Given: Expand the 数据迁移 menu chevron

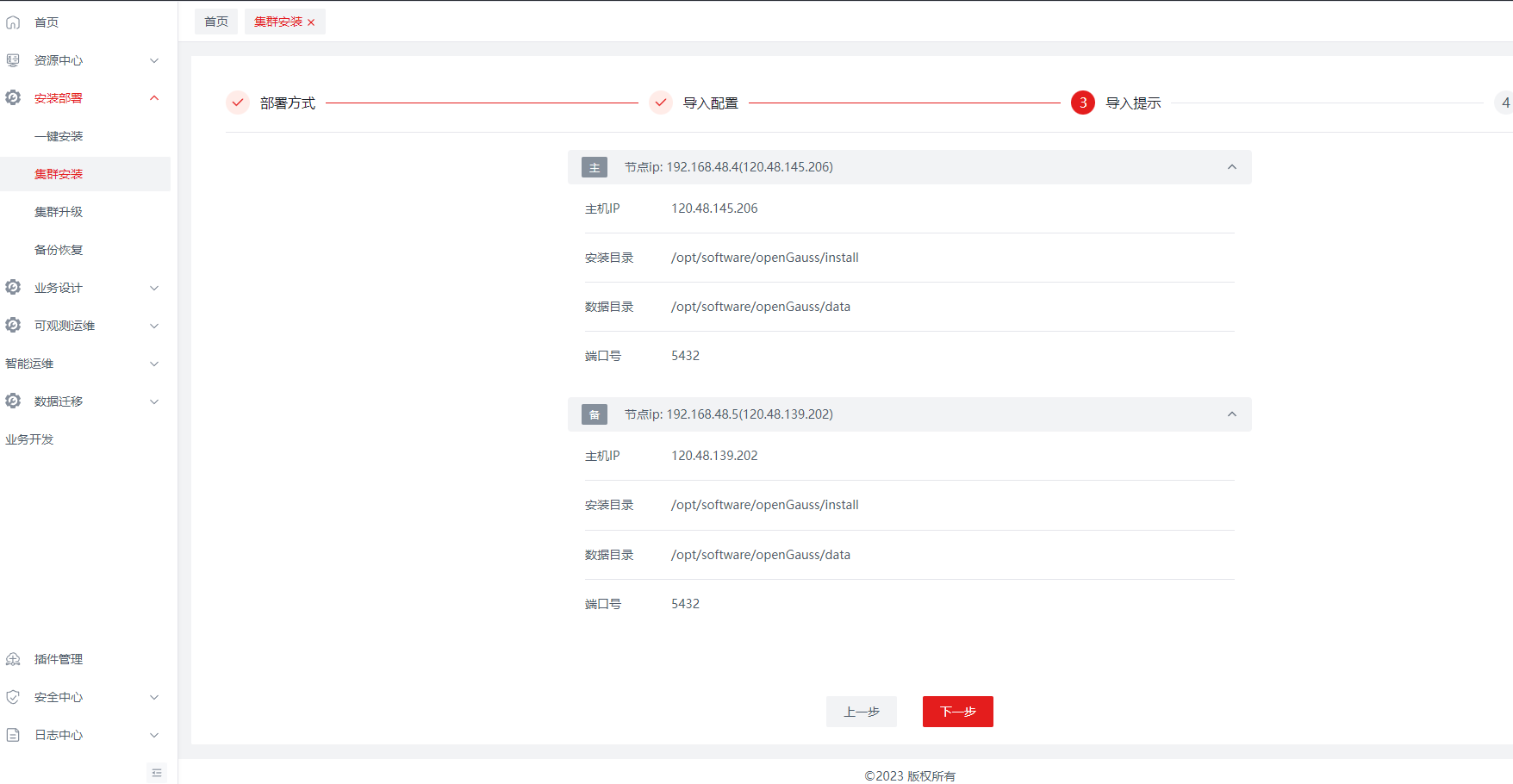Looking at the screenshot, I should coord(154,401).
